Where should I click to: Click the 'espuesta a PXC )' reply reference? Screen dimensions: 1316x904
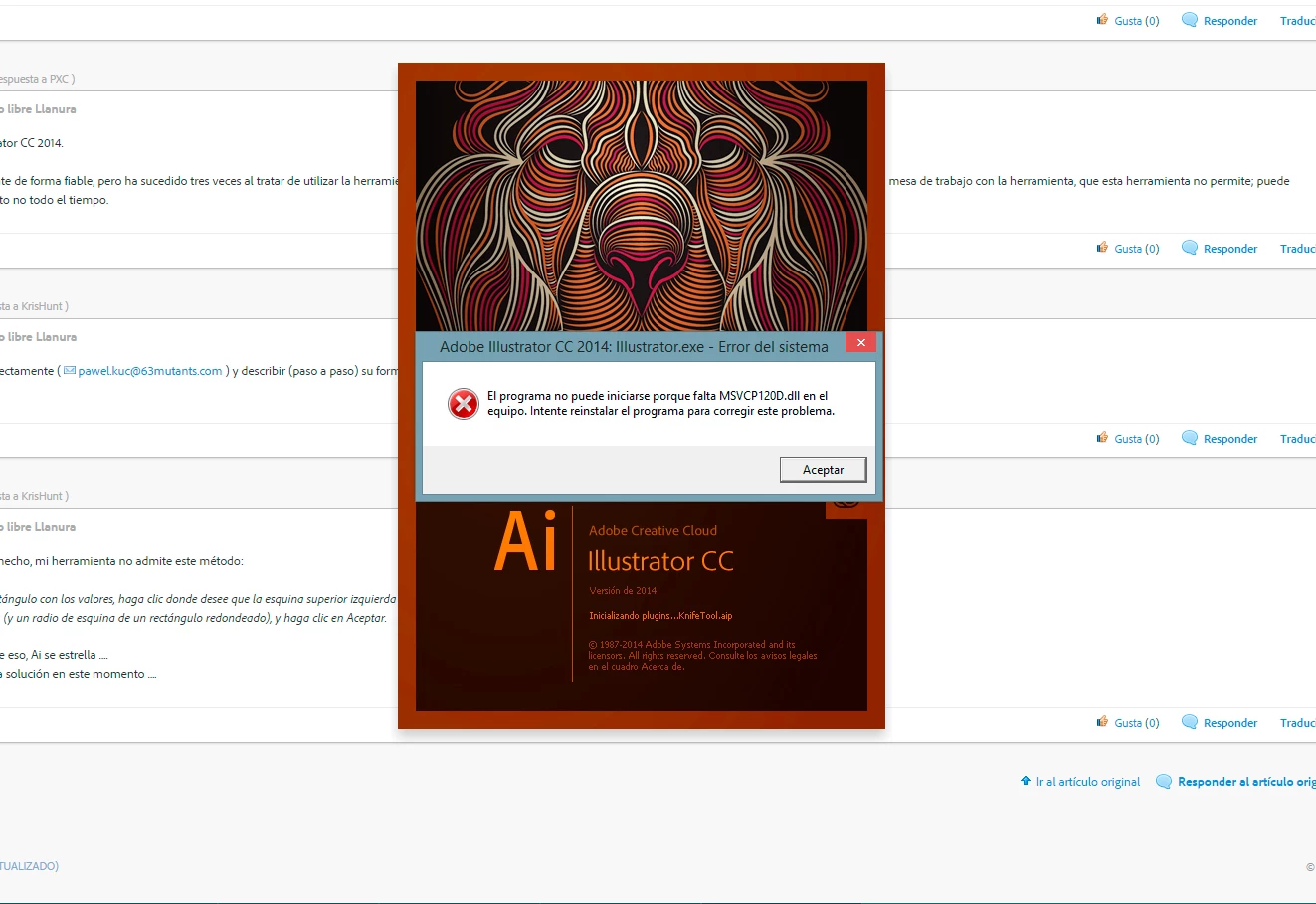37,79
